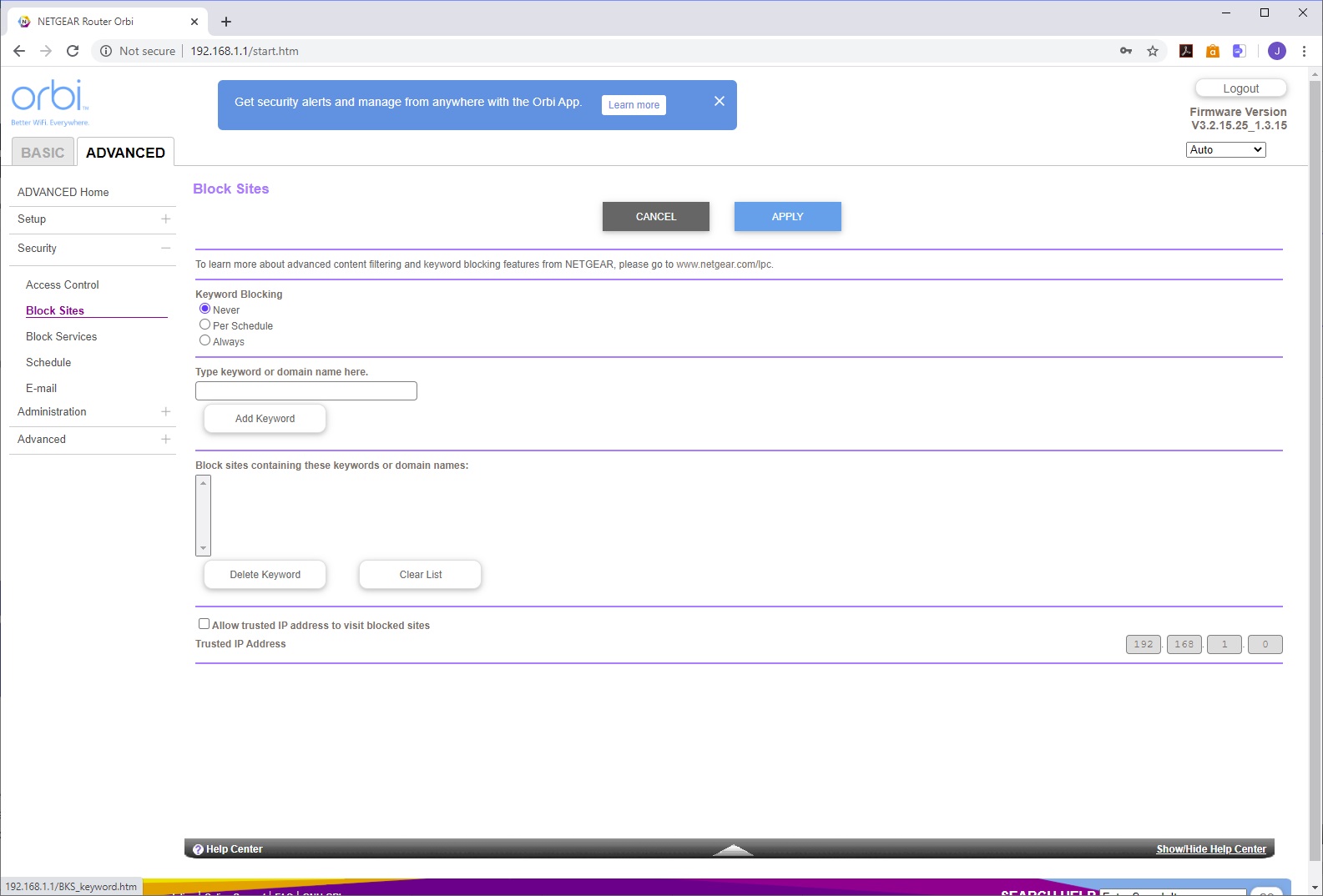This screenshot has width=1323, height=896.
Task: Open Chrome's three-dot menu
Action: (1304, 51)
